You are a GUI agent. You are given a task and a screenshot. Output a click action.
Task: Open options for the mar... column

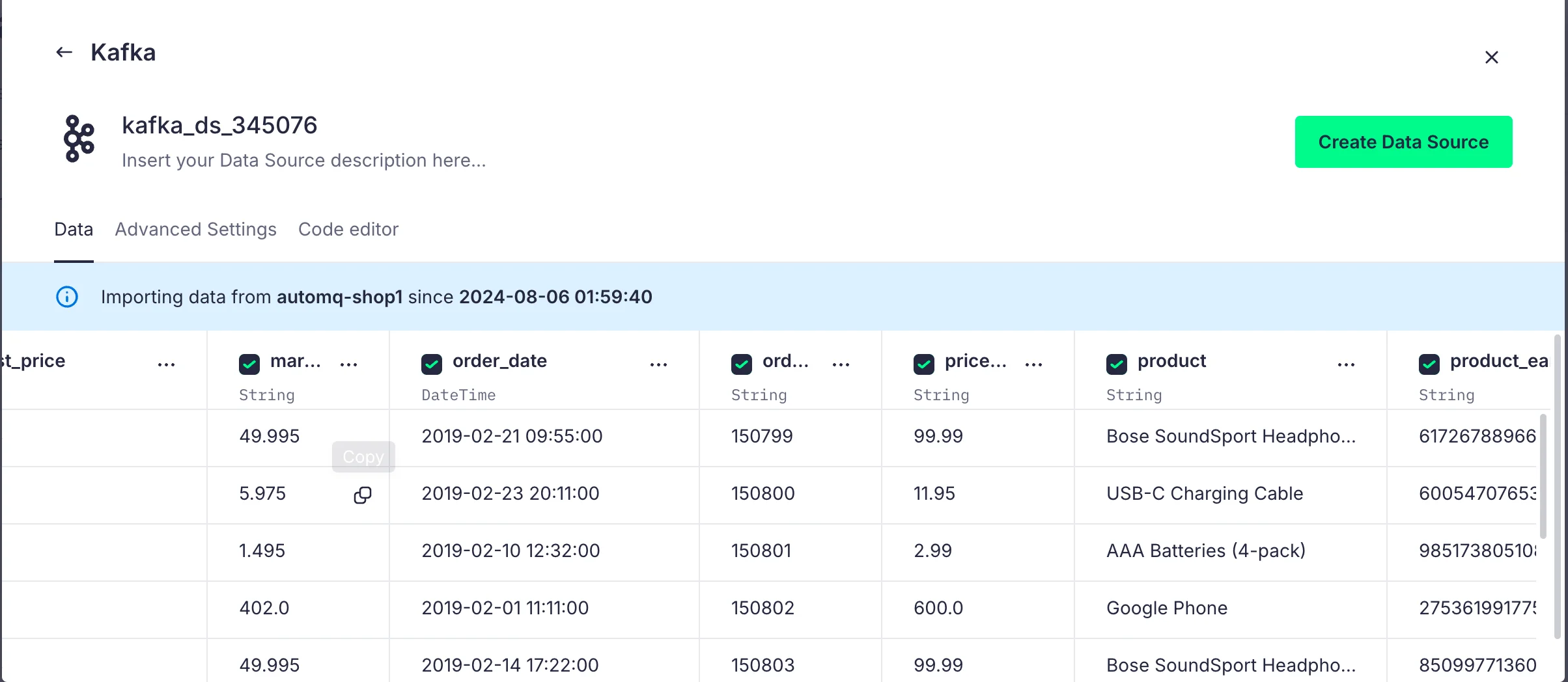point(348,364)
